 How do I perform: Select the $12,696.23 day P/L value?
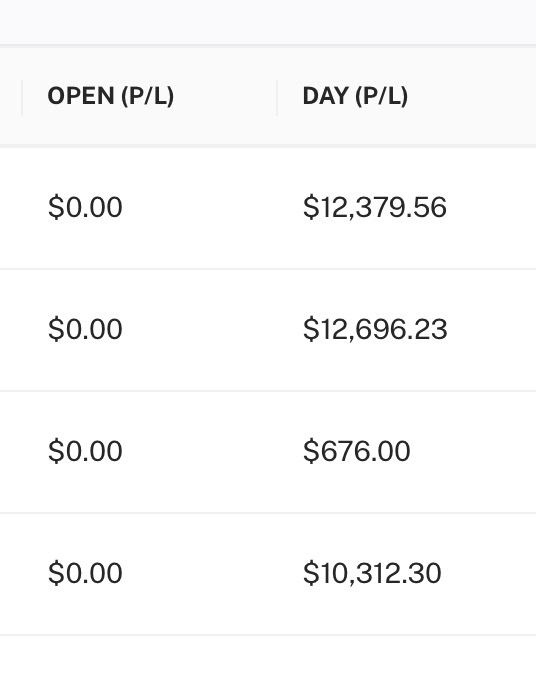click(x=375, y=329)
